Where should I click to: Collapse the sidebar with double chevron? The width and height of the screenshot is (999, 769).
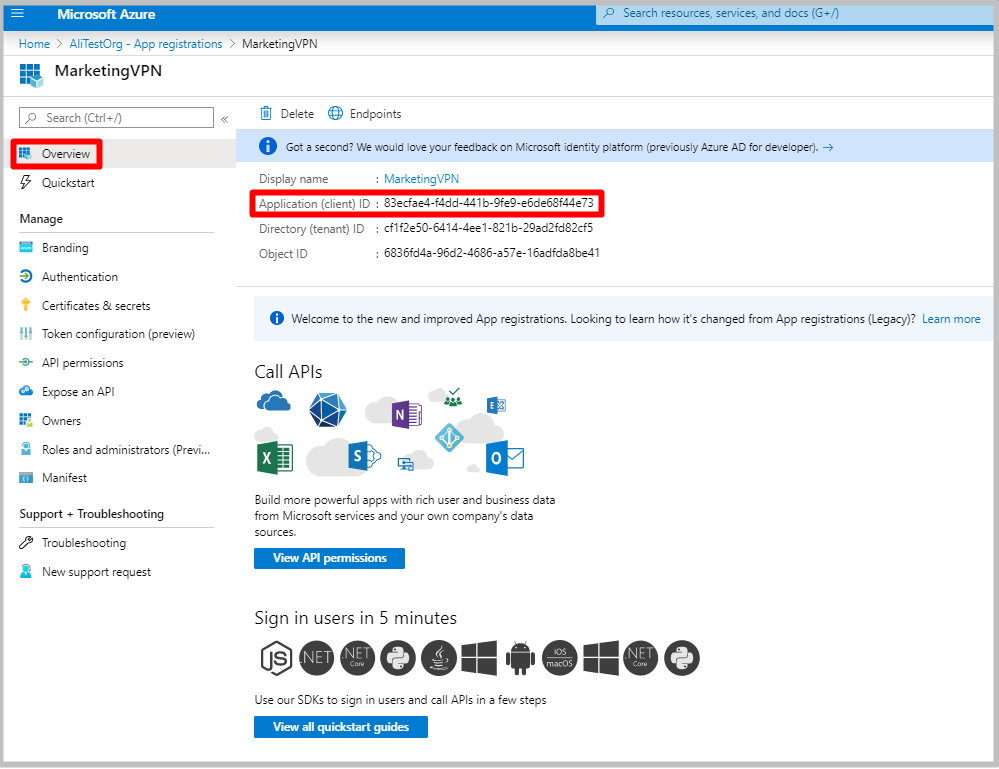pos(224,119)
